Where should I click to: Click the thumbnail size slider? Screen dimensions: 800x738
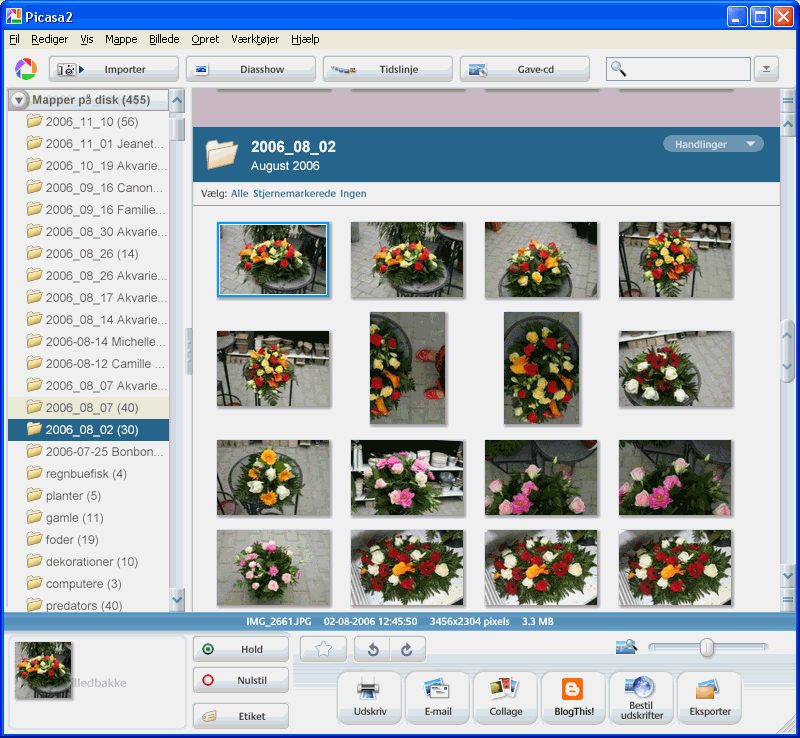point(707,648)
